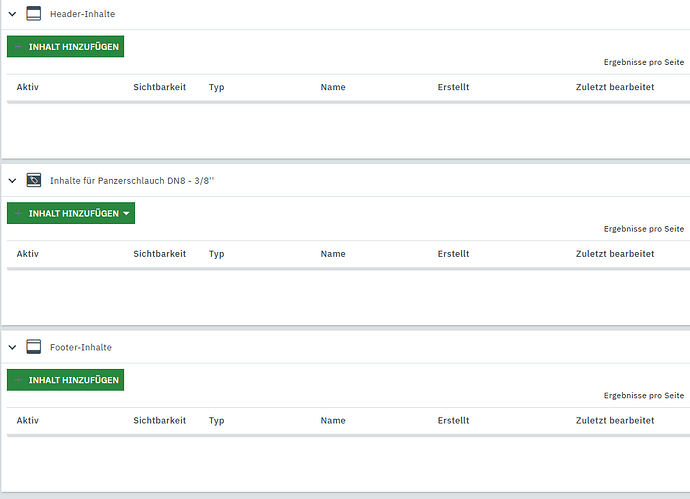The height and width of the screenshot is (499, 690).
Task: Open dropdown arrow on Panzerschlauch Inhalt hinzufügen
Action: click(127, 213)
